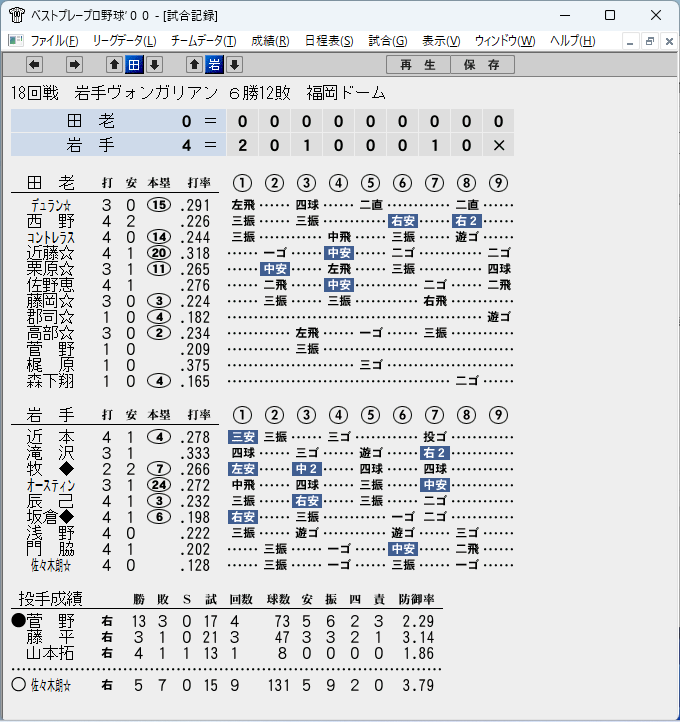Open the 日程表(S) menu

tap(329, 41)
